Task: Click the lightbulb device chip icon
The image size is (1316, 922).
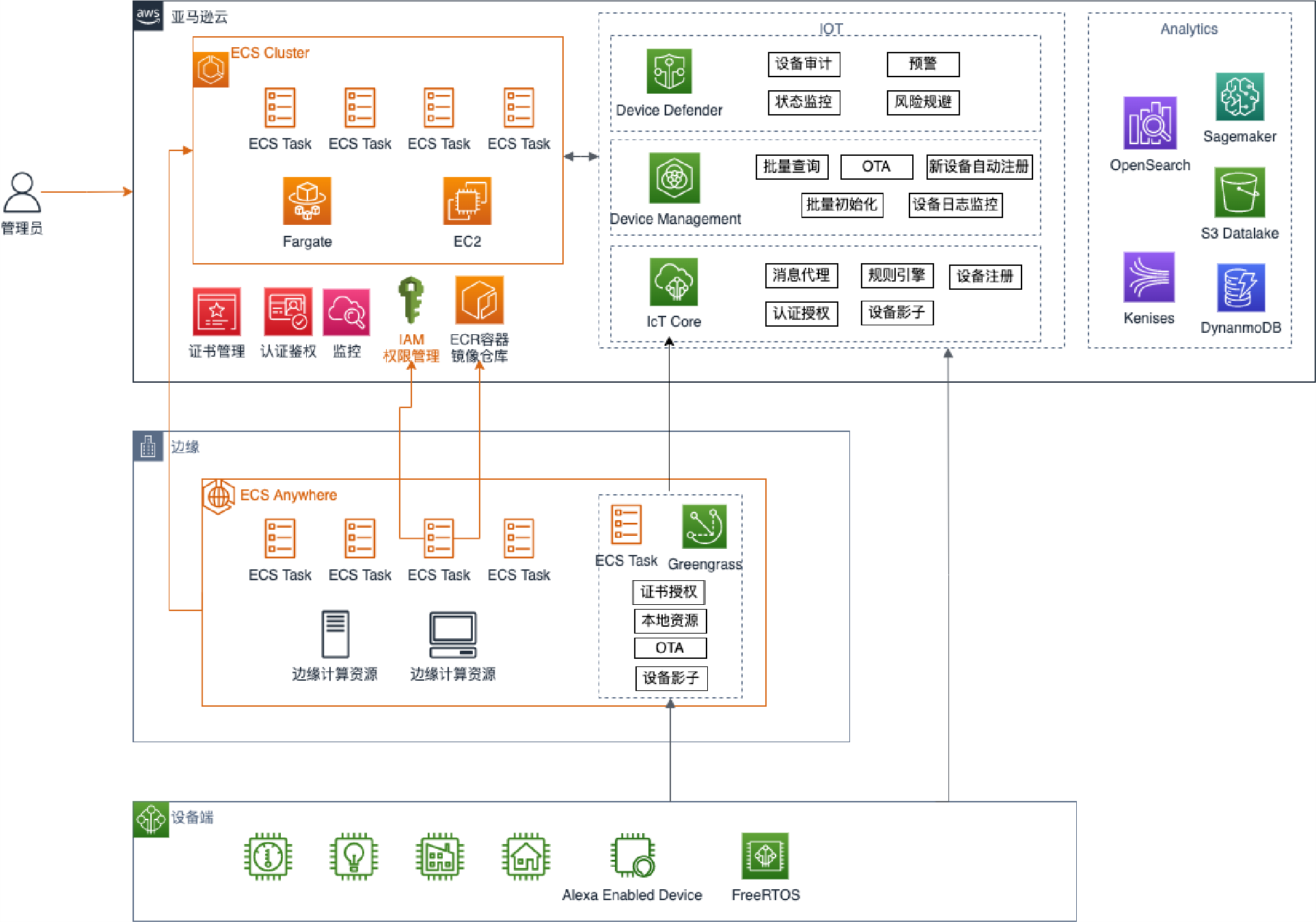Action: click(x=353, y=856)
